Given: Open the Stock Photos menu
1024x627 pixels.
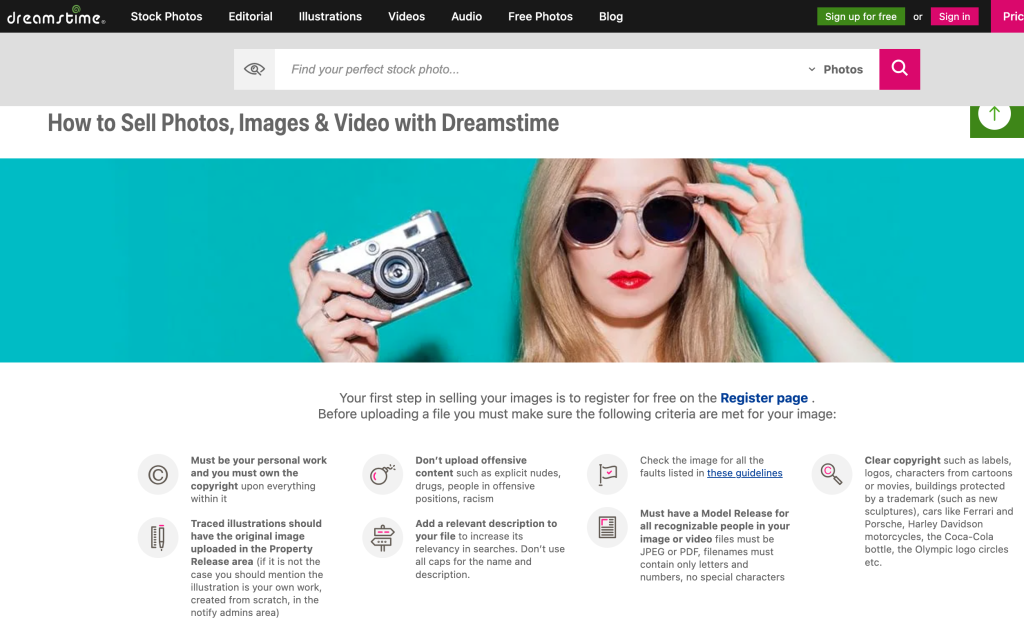Looking at the screenshot, I should coord(166,16).
